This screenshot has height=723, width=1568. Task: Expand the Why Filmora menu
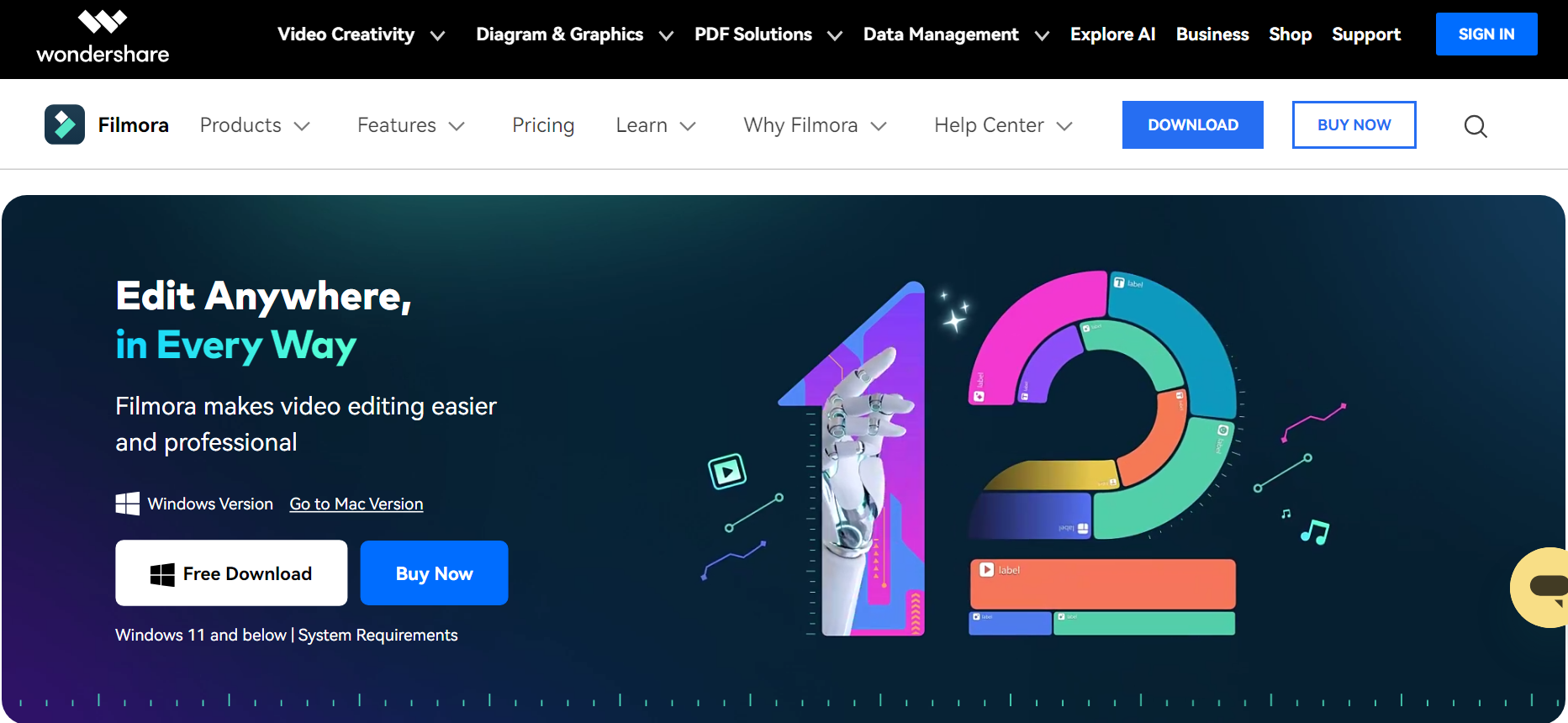pyautogui.click(x=816, y=125)
